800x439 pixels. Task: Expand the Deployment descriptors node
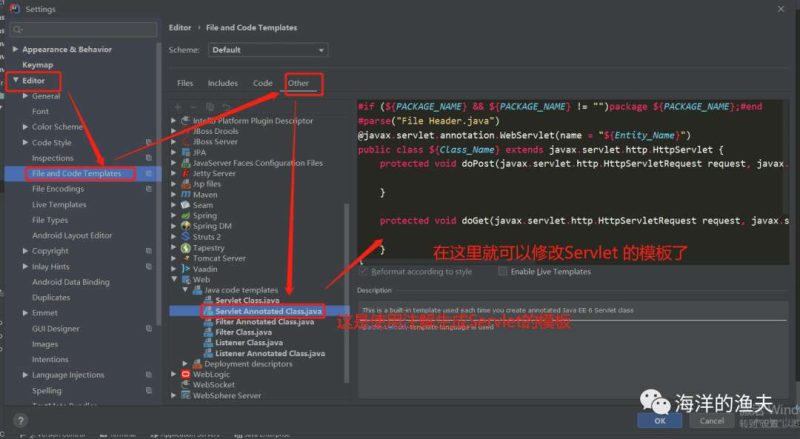tap(185, 364)
